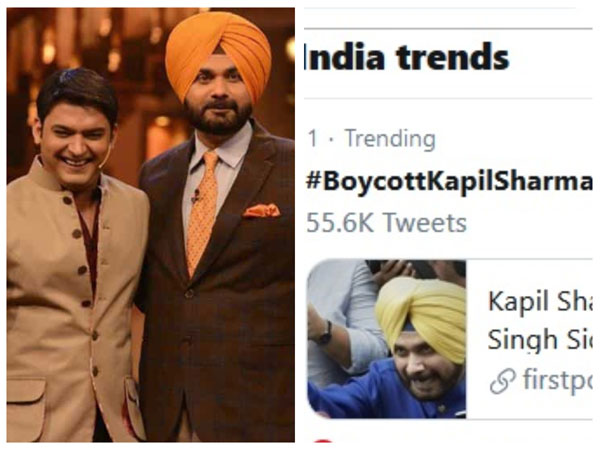Click the orange pocket square on the suit
Screen dimensions: 600x450
click(262, 210)
